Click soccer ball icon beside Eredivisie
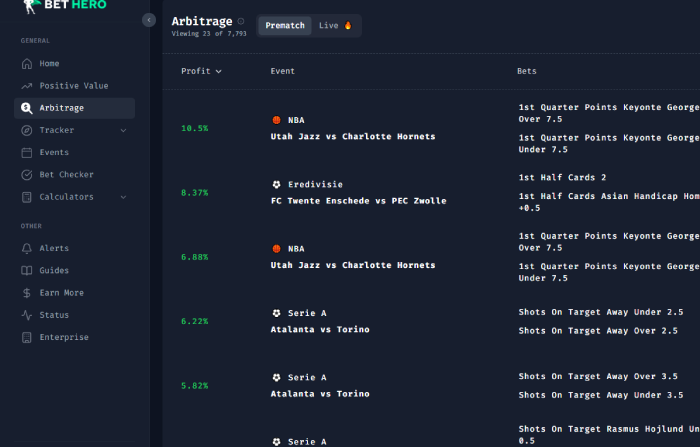 (x=276, y=184)
